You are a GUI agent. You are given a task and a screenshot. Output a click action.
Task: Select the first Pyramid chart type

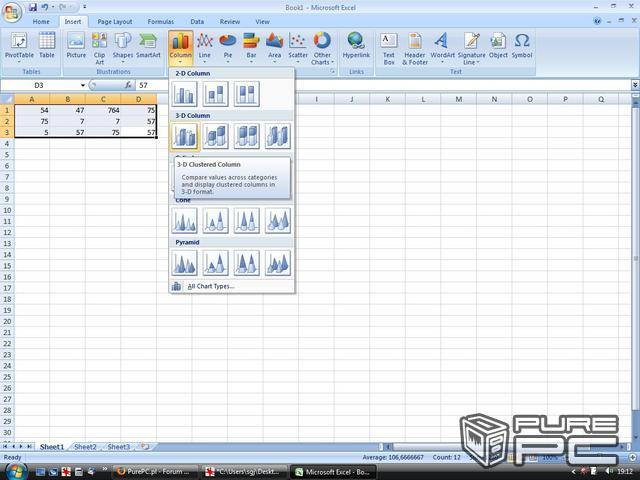tap(184, 263)
